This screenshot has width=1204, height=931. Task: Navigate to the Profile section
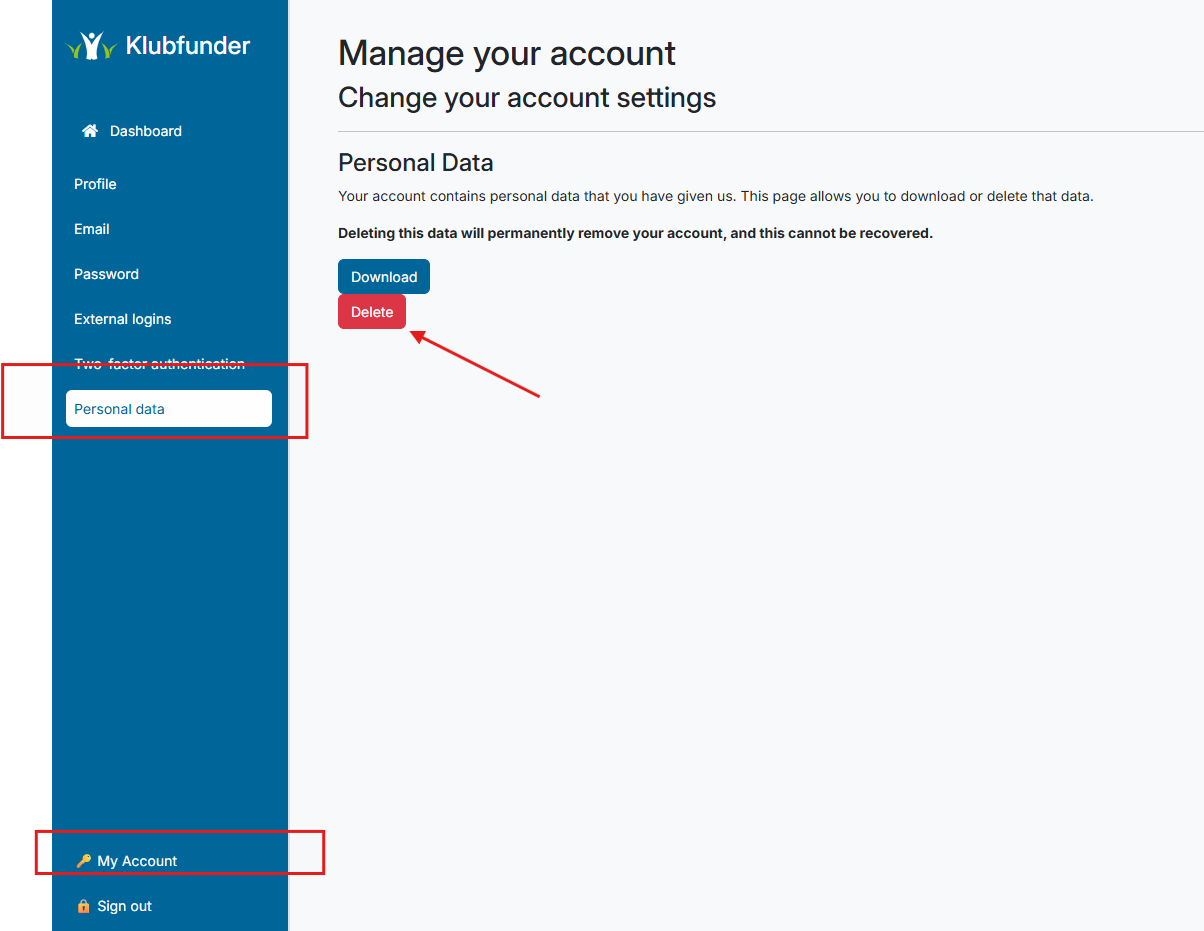tap(95, 184)
